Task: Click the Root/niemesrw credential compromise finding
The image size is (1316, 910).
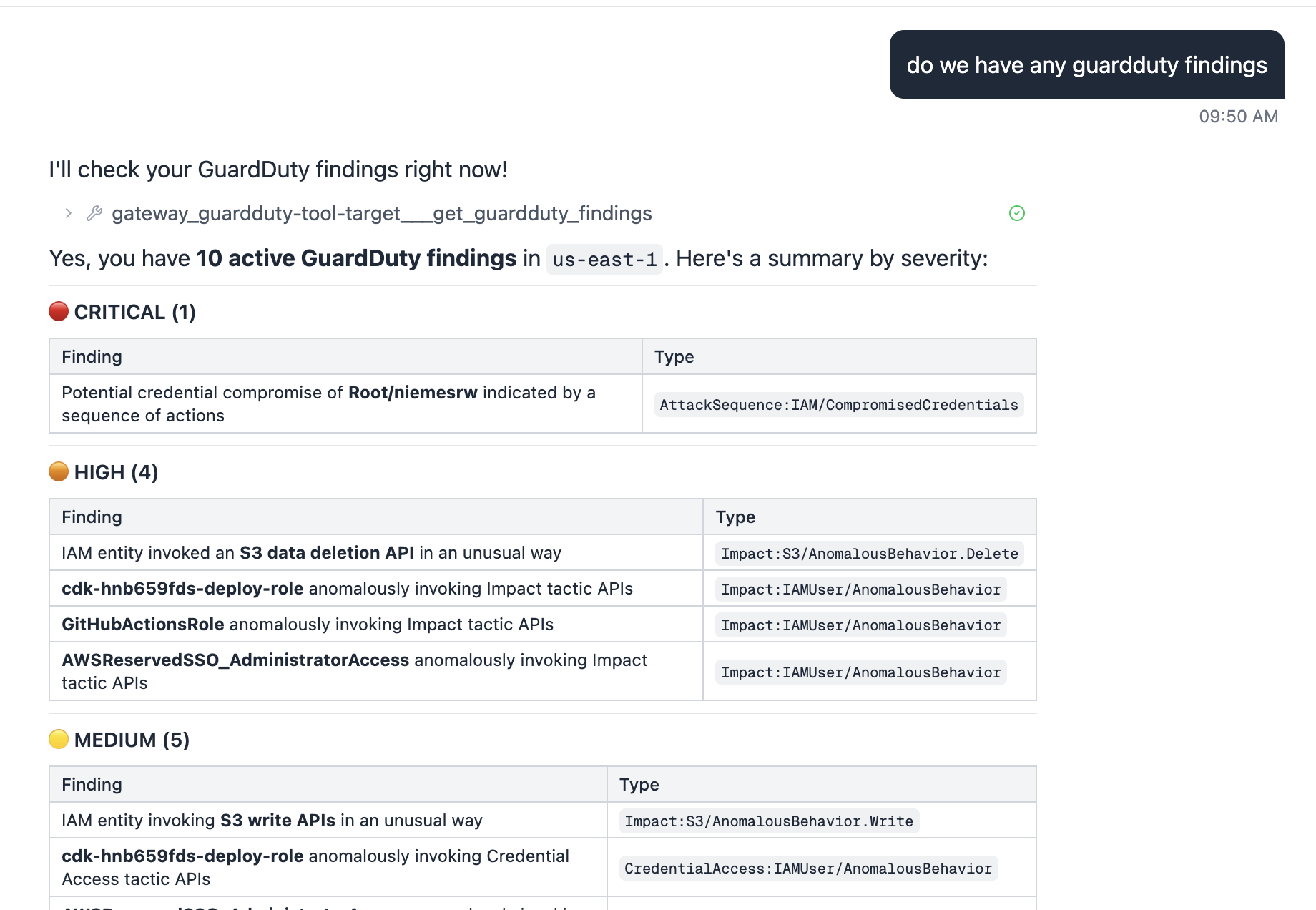Action: pos(328,403)
